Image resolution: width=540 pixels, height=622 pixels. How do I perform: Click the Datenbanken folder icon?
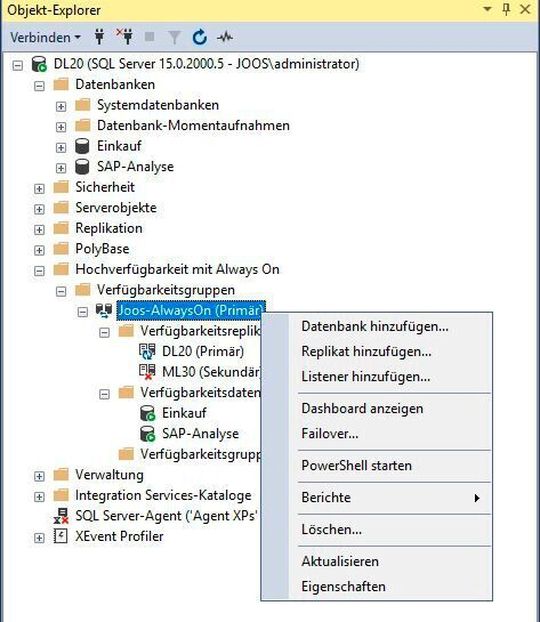point(61,84)
